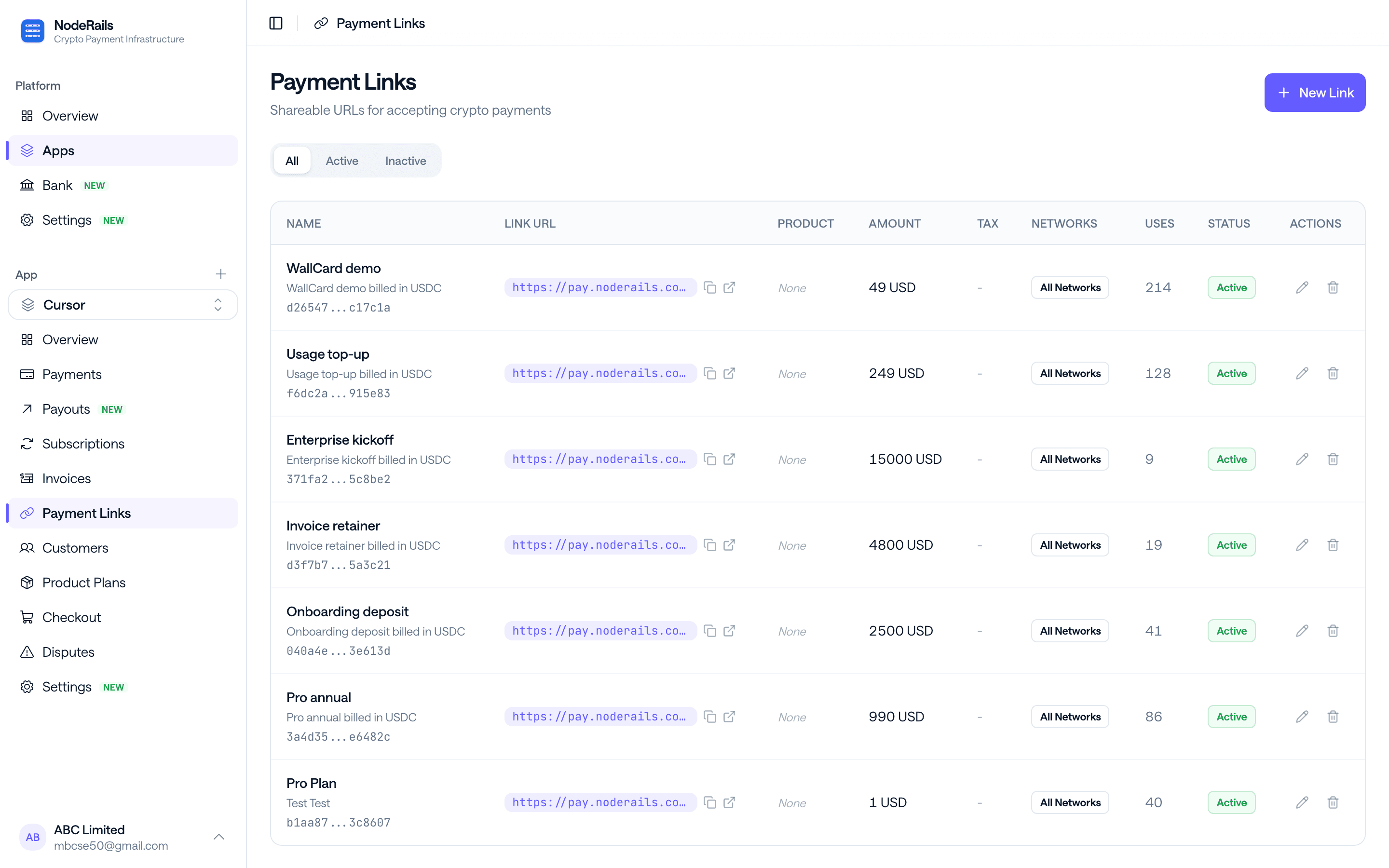This screenshot has width=1389, height=868.
Task: Edit the Onboarding deposit payment link
Action: [x=1302, y=631]
